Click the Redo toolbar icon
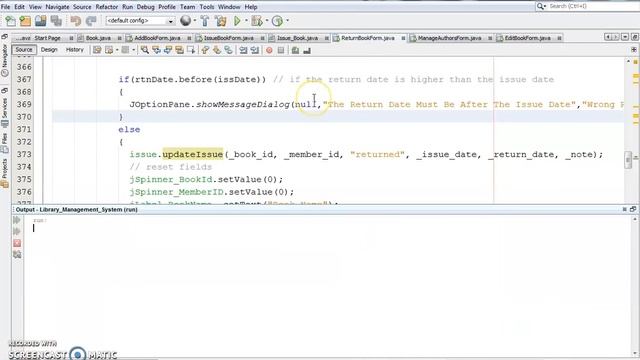640x360 pixels. 91,21
